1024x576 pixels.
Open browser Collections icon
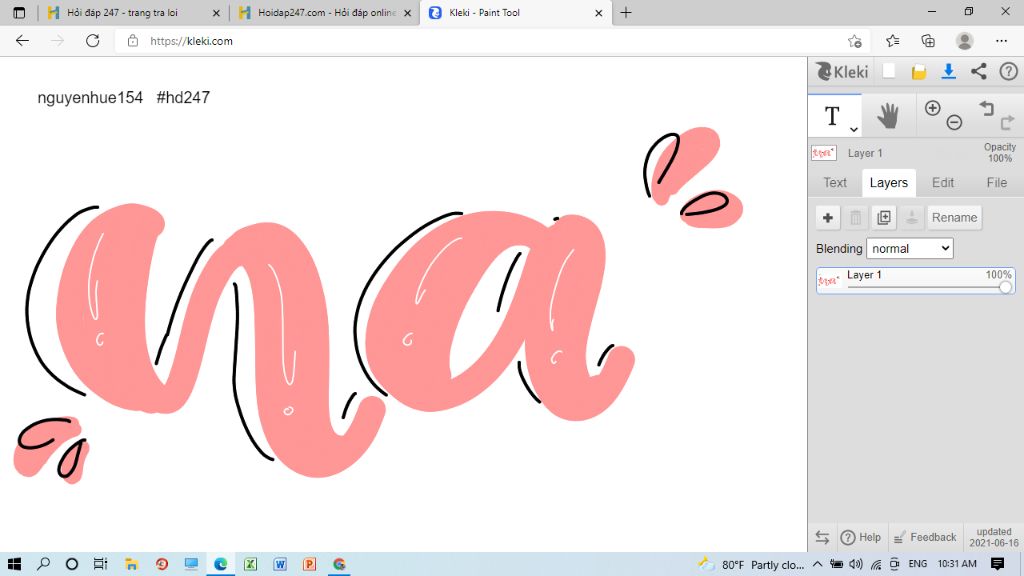tap(928, 41)
